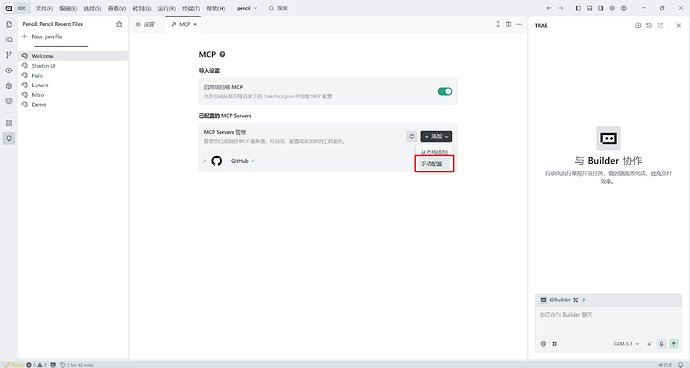Click the # context icon in chat input
The height and width of the screenshot is (368, 690).
554,344
